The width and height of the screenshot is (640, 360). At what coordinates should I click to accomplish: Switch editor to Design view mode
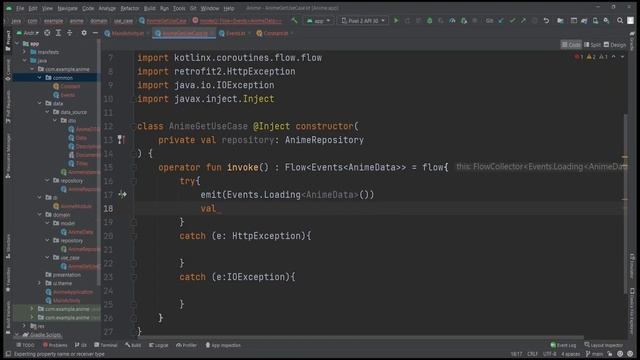tap(615, 44)
